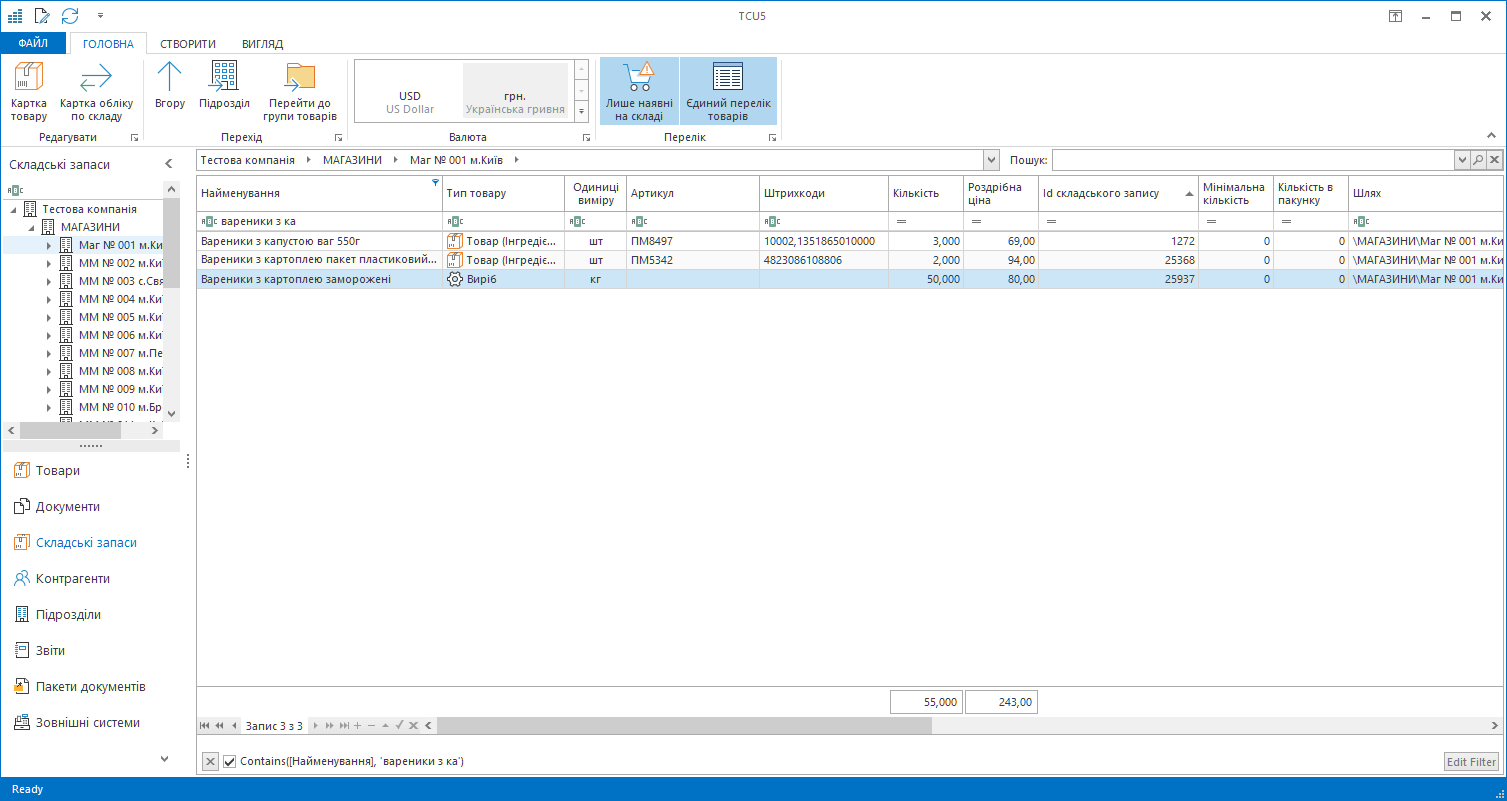The image size is (1507, 801).
Task: Go to the previous record in navigator
Action: click(234, 726)
